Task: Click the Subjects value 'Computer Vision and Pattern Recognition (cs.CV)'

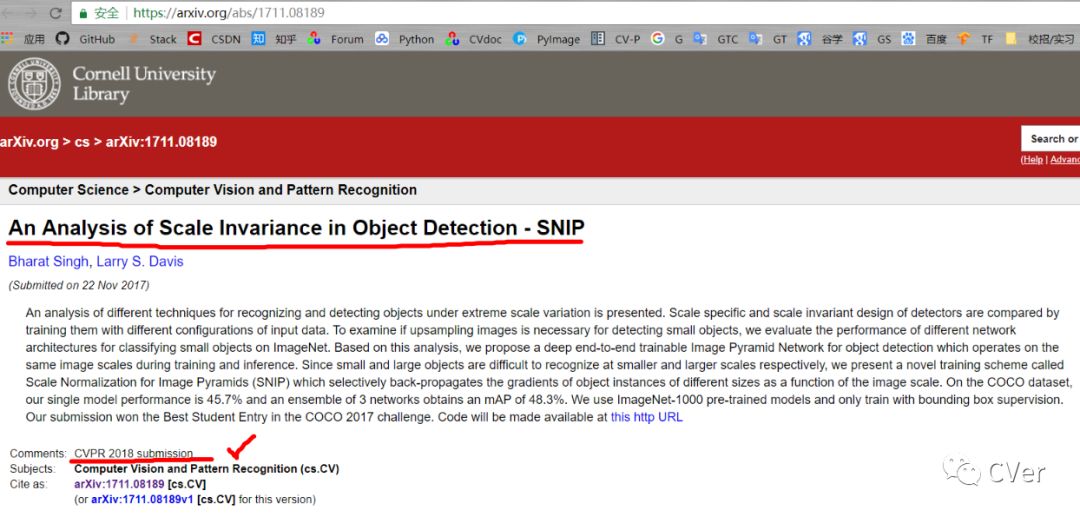Action: coord(207,469)
